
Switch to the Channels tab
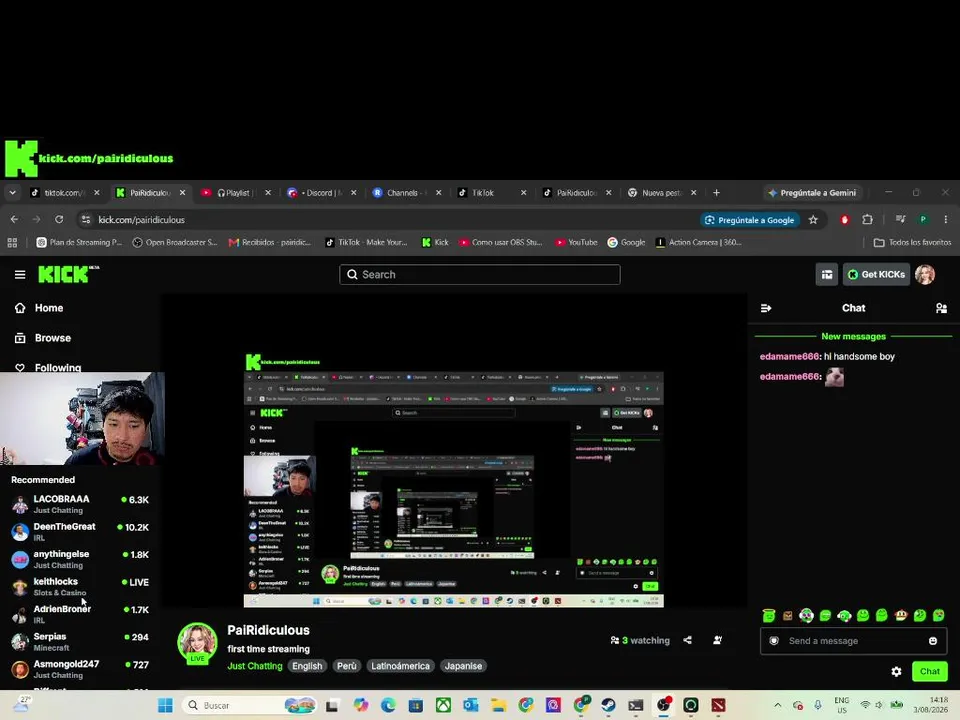click(407, 192)
